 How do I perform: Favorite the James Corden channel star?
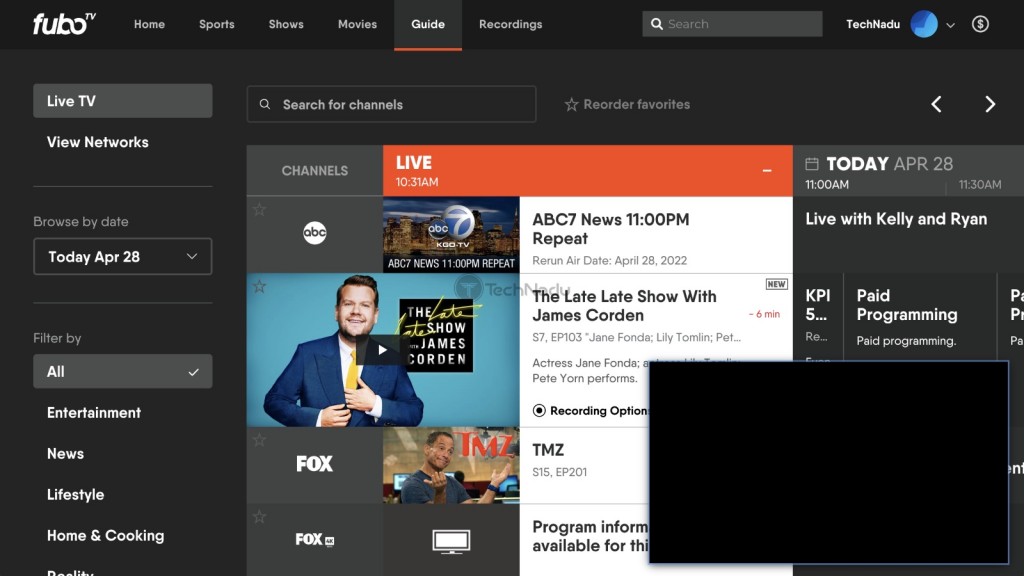[259, 286]
